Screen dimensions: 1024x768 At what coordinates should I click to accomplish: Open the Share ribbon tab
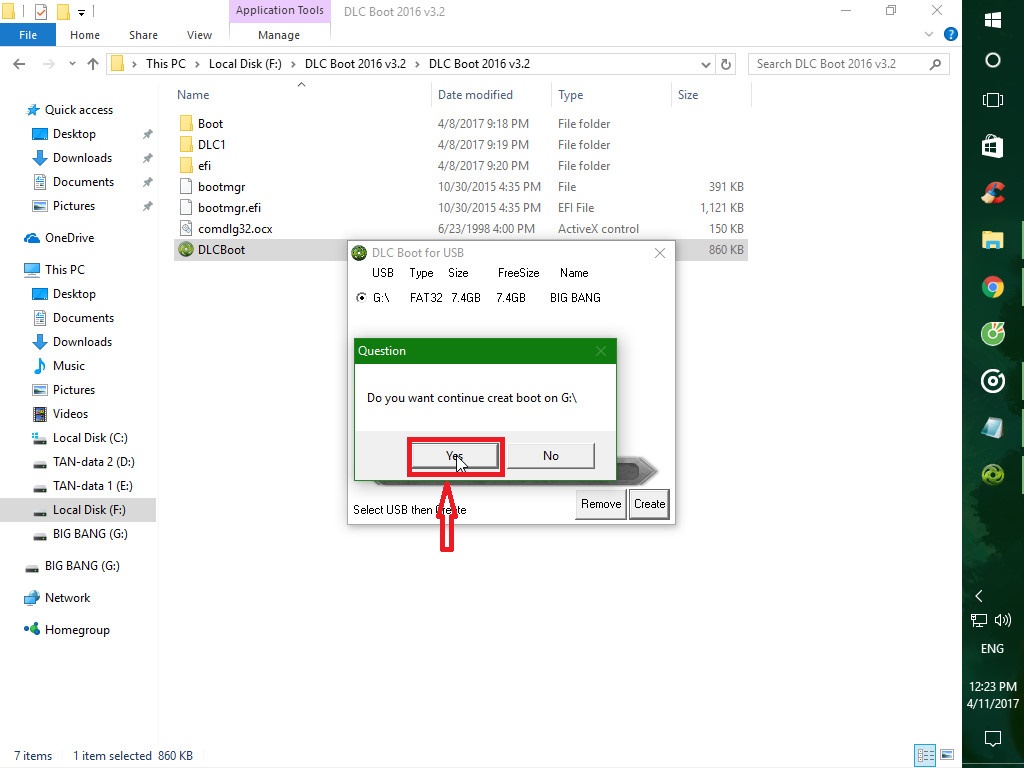click(x=143, y=35)
